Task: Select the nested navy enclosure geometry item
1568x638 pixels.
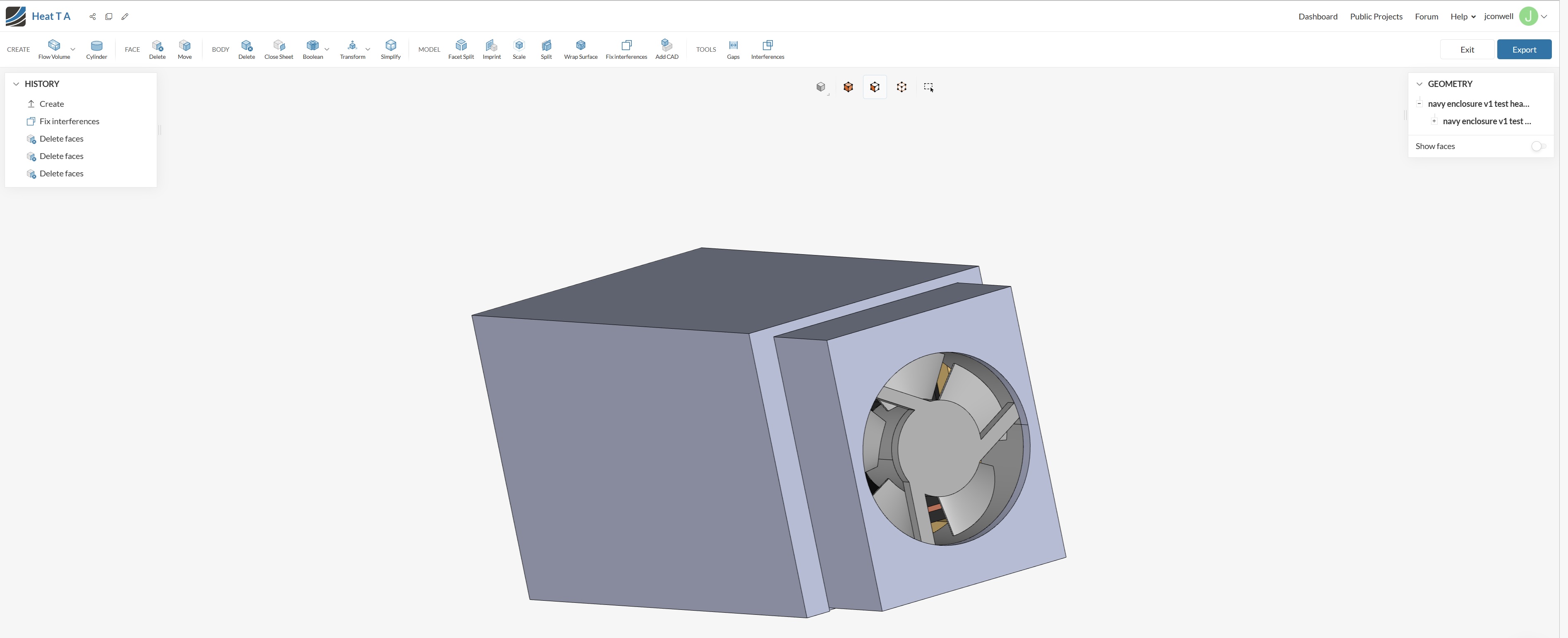Action: click(1486, 121)
